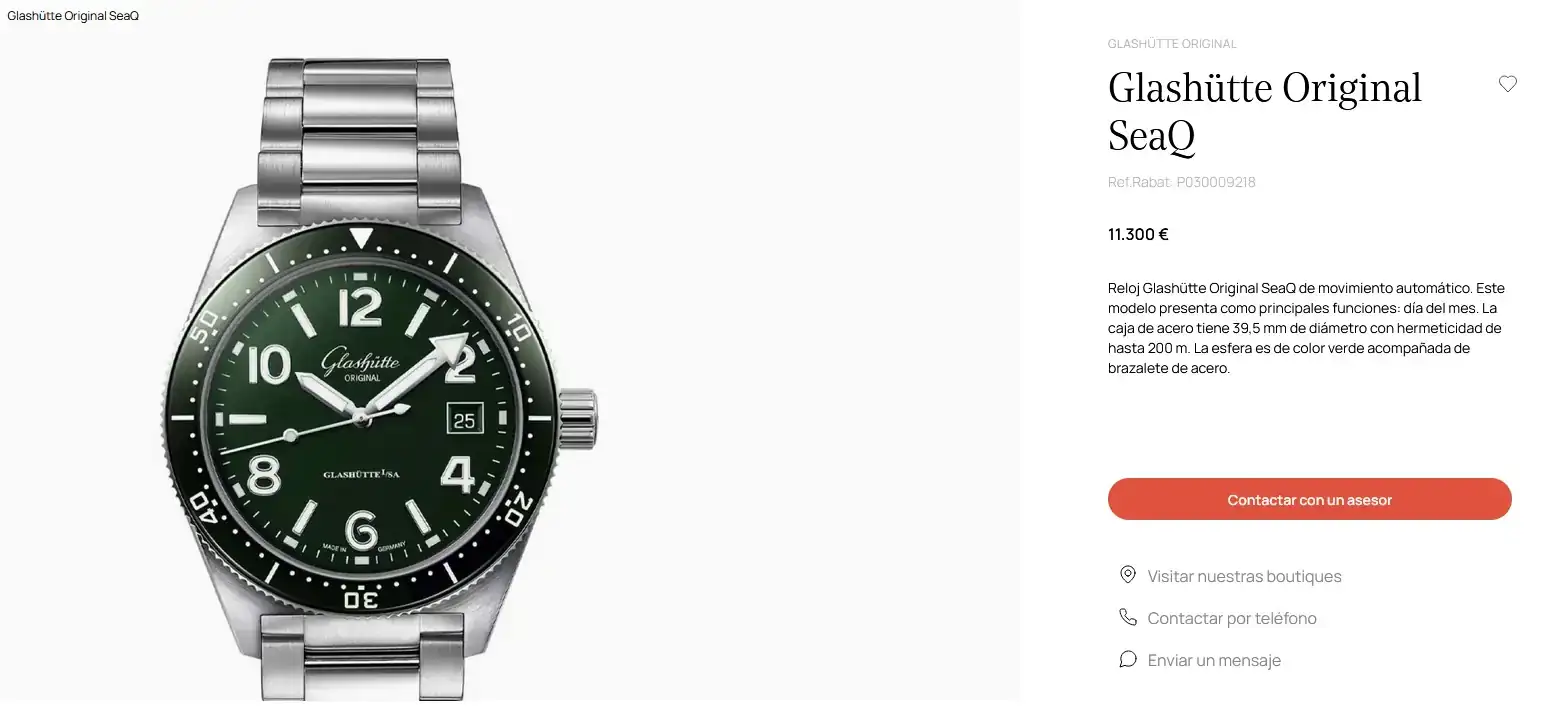
Task: Click Contactar con un asesor button
Action: 1309,499
